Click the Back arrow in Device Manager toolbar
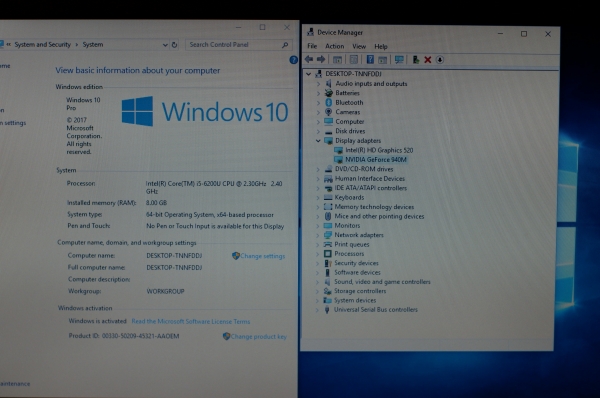Viewport: 600px width, 398px height. tap(309, 59)
